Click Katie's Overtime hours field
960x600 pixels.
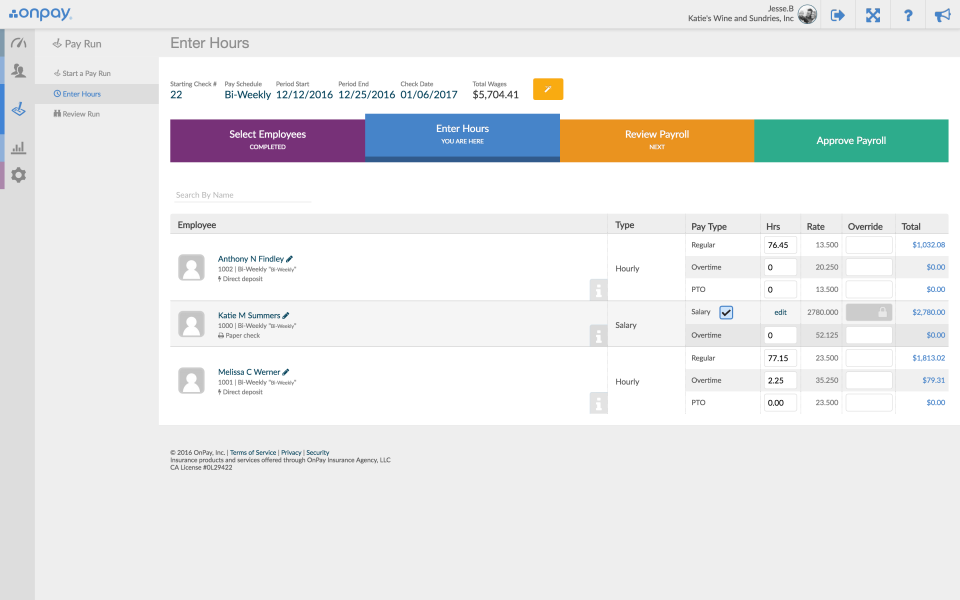click(x=780, y=335)
